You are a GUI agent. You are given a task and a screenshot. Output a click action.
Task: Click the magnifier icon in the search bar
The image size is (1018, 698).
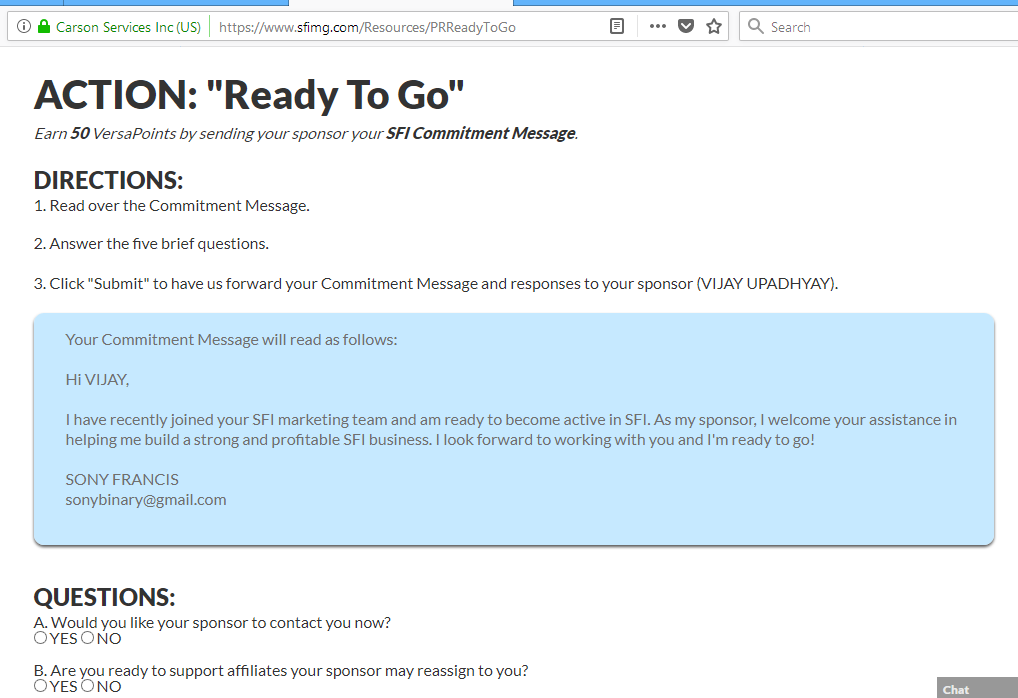tap(757, 26)
